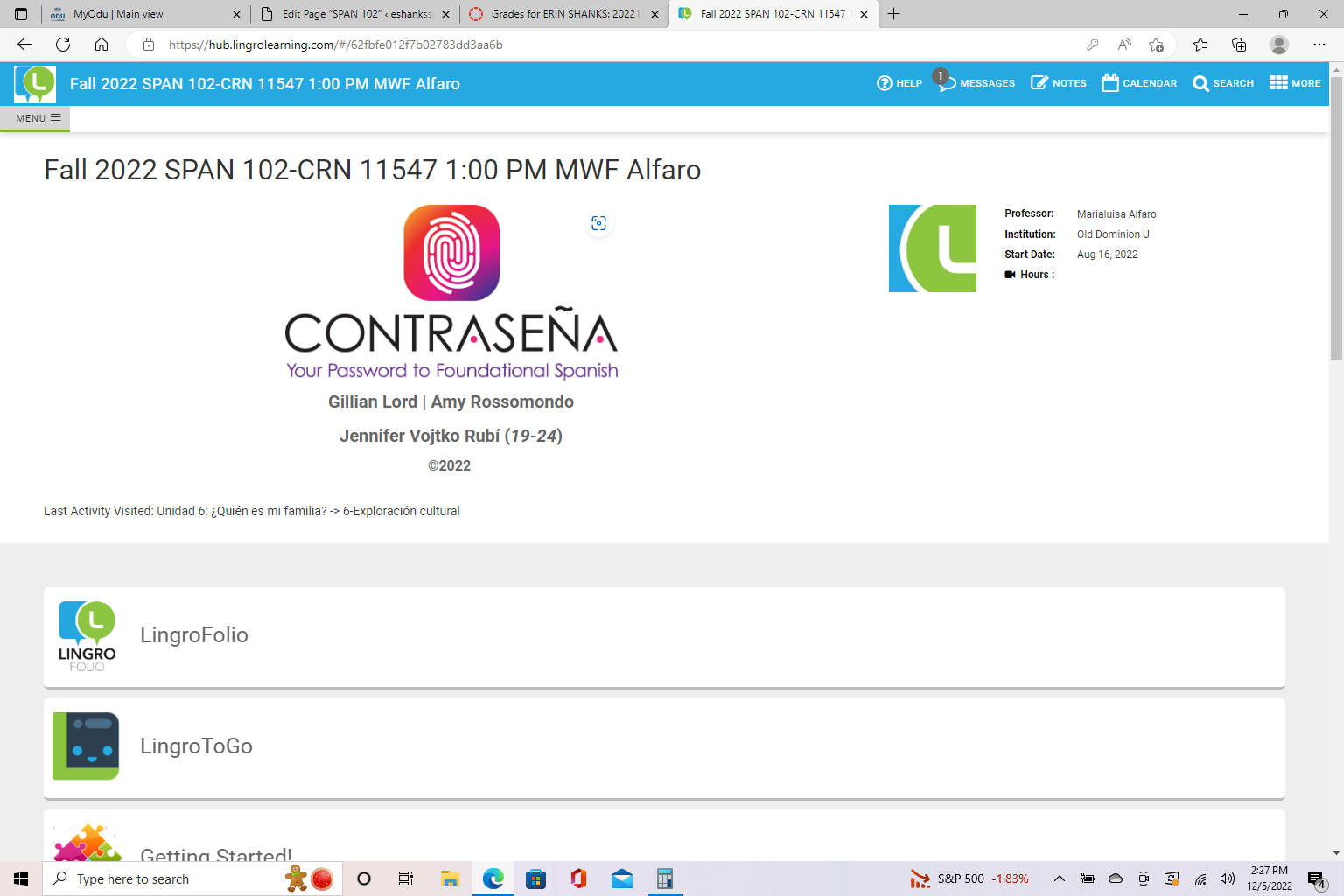View site information lock icon
Viewport: 1344px width, 896px height.
click(149, 45)
